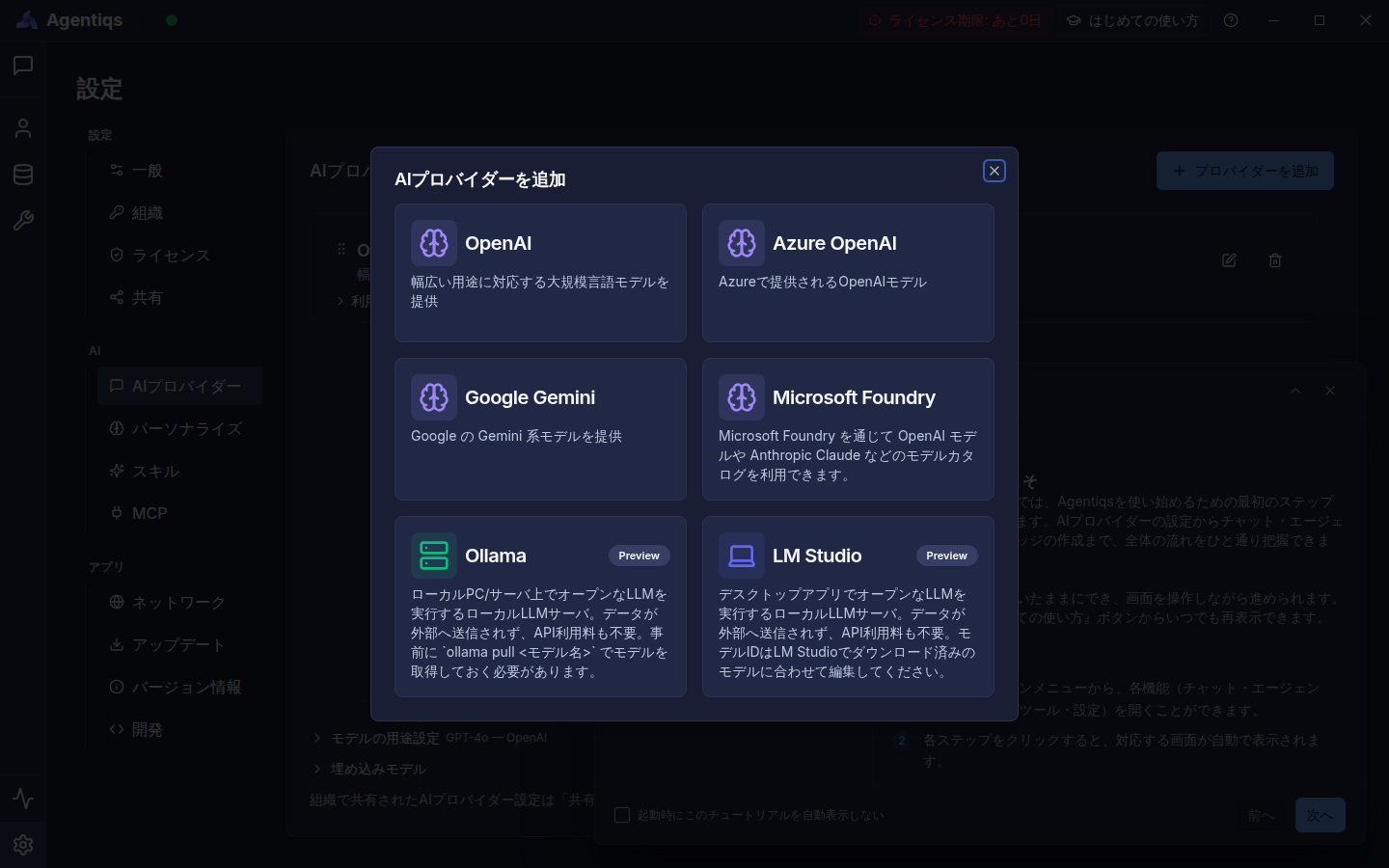The height and width of the screenshot is (868, 1389).
Task: Click the 共有 share icon
Action: [x=117, y=297]
